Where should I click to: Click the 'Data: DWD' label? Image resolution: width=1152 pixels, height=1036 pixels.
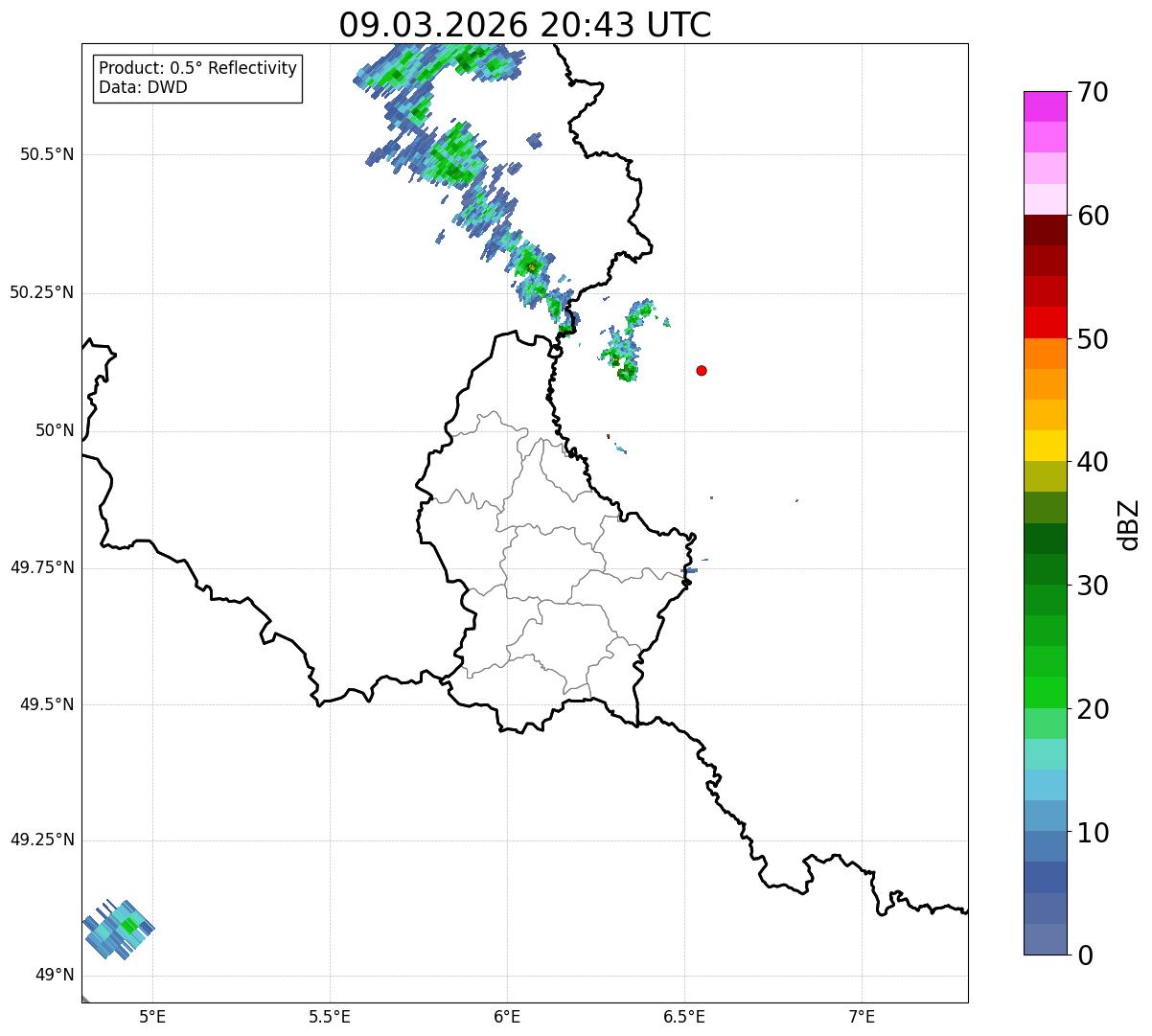click(x=143, y=88)
